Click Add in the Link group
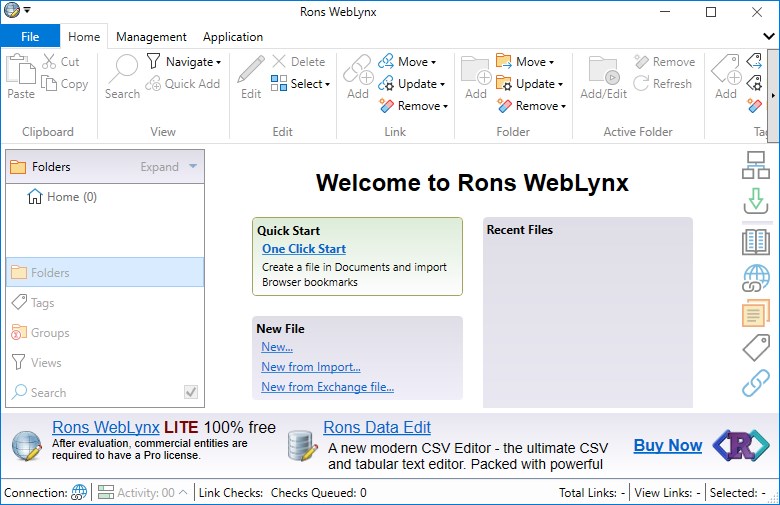This screenshot has height=505, width=780. 358,76
